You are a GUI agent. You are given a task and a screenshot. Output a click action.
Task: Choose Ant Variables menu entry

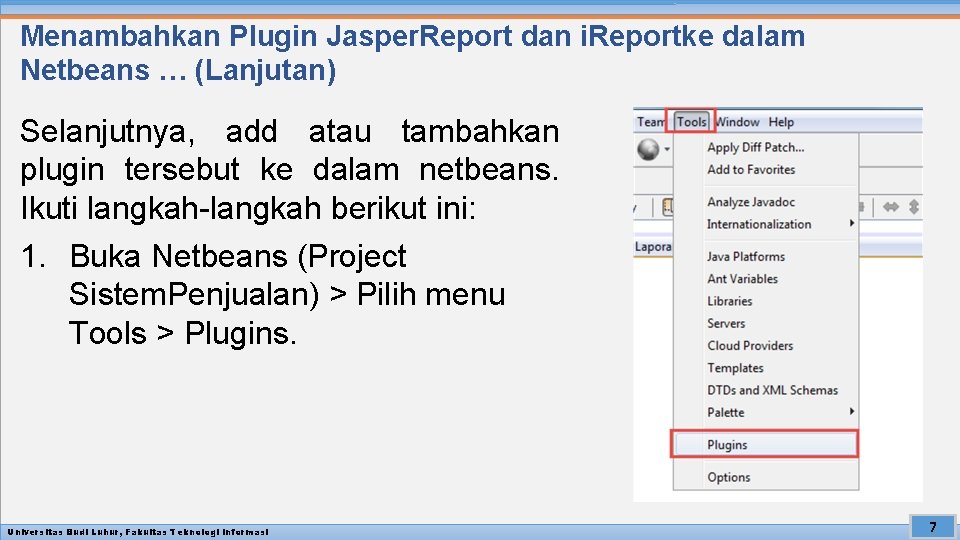(x=765, y=279)
